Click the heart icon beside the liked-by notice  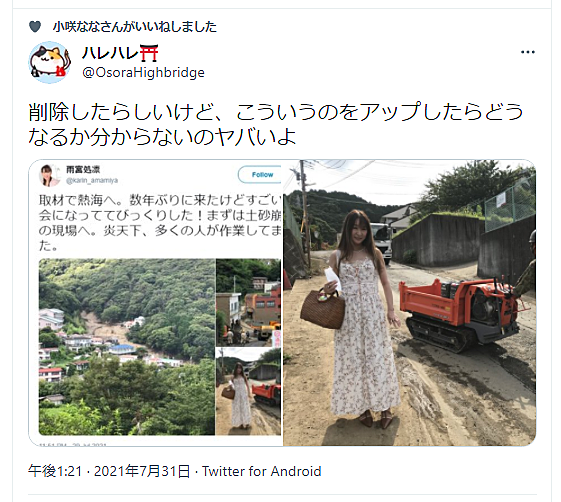[35, 27]
